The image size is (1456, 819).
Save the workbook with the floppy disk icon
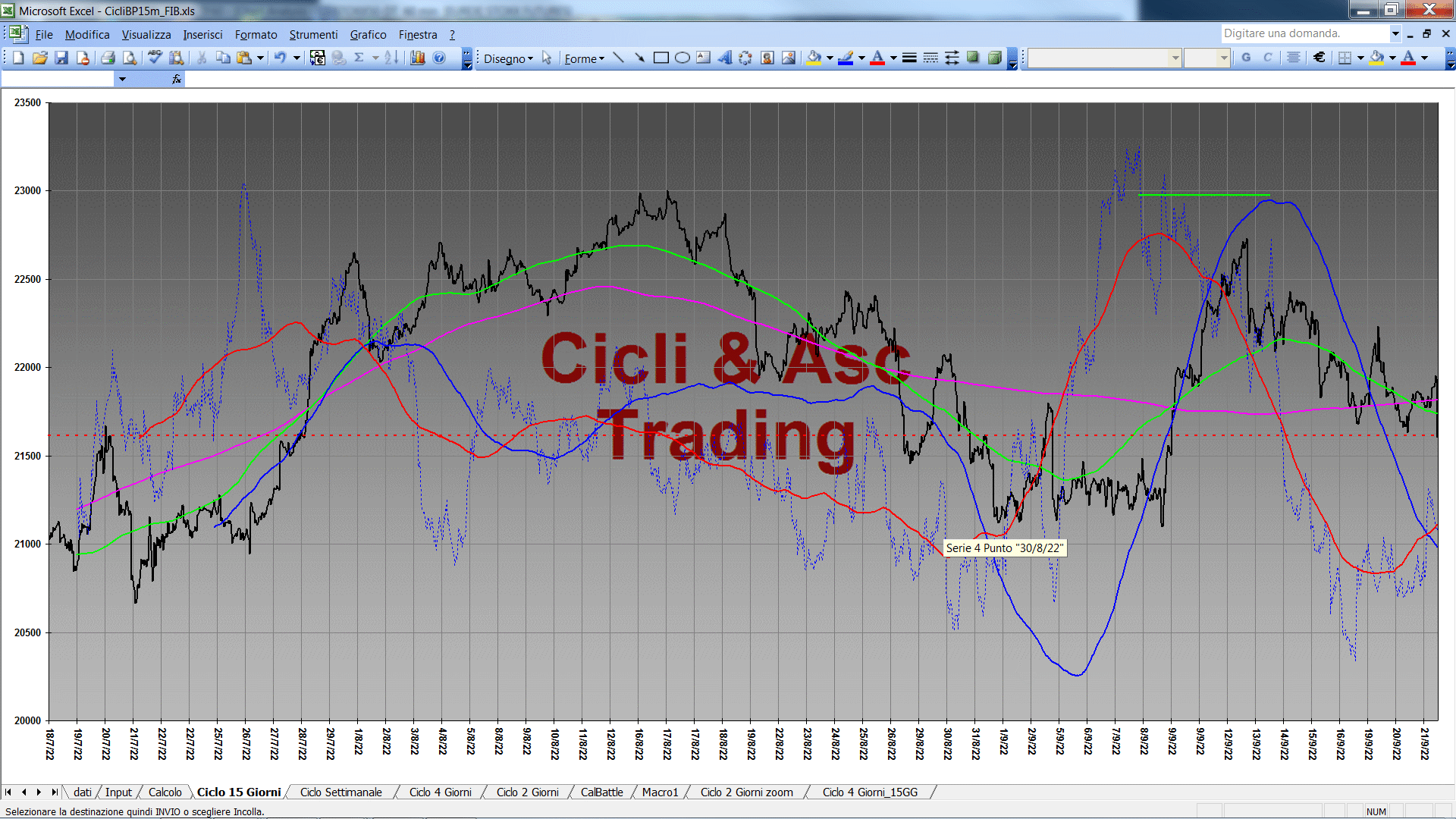click(61, 58)
